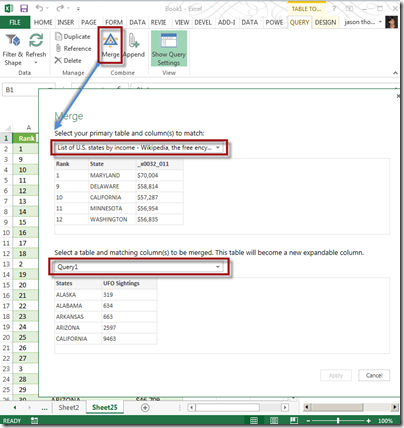Switch to the Sheet2 tab
404x428 pixels.
coord(69,407)
